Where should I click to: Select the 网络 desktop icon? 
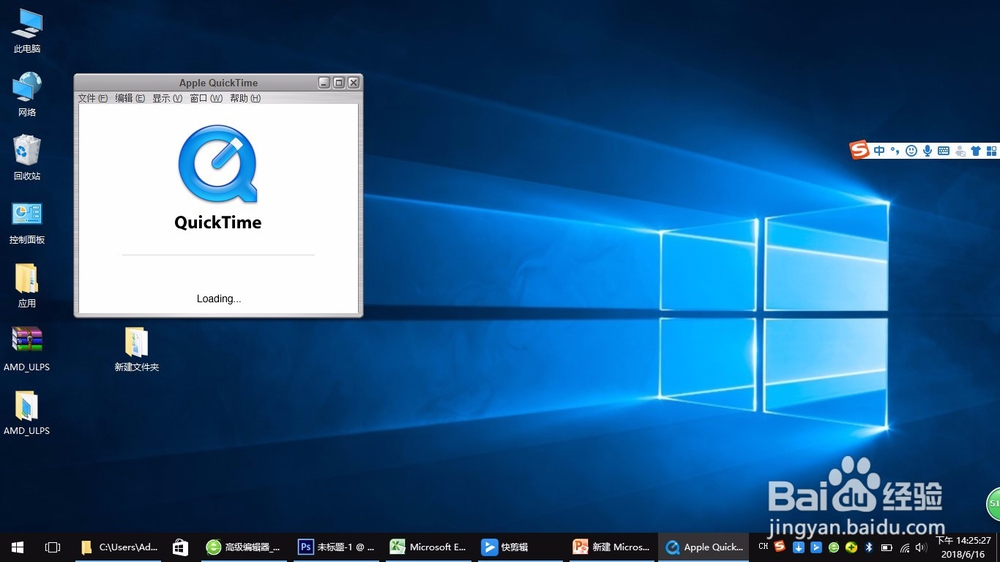[27, 94]
